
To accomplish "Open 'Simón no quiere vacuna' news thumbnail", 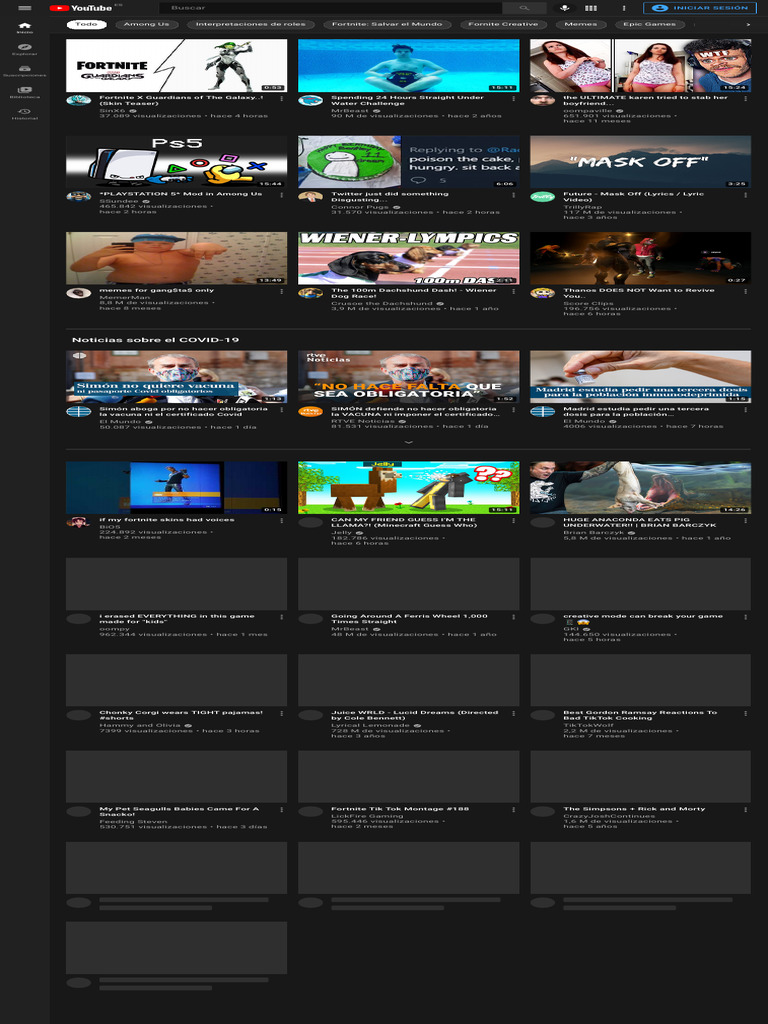I will [176, 377].
